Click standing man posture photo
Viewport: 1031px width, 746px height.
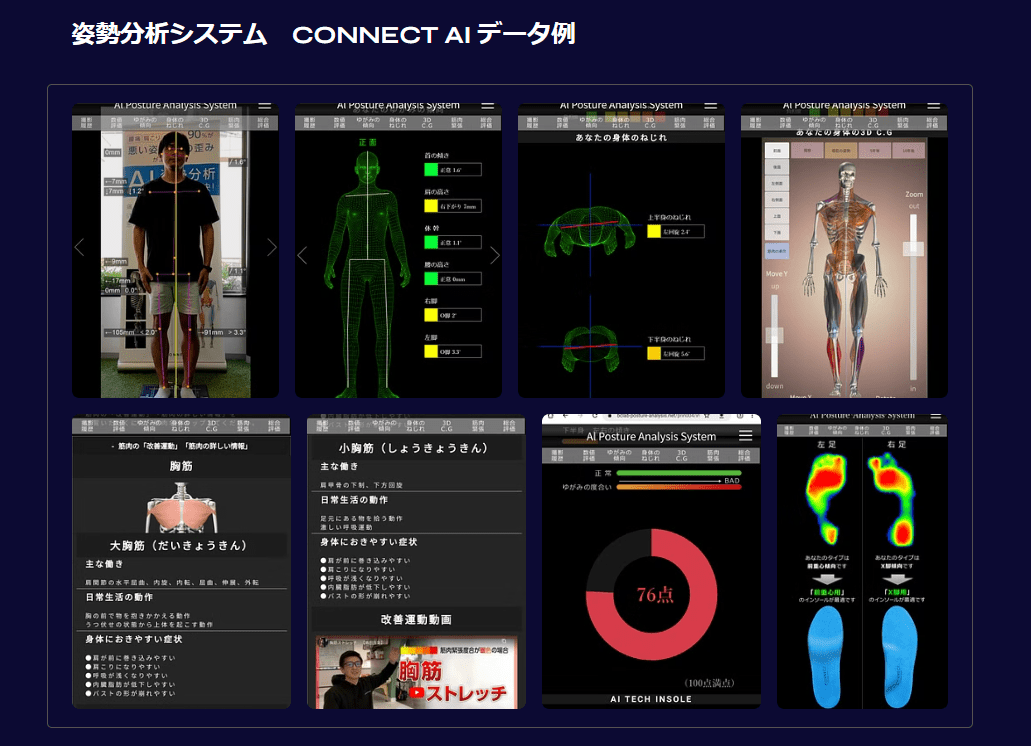[176, 263]
